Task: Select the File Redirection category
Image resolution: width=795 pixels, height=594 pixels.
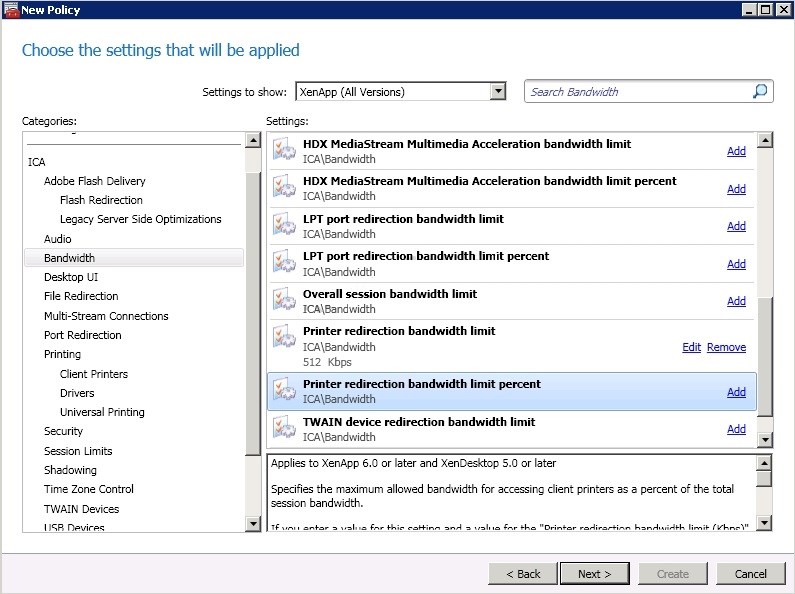Action: pyautogui.click(x=81, y=296)
